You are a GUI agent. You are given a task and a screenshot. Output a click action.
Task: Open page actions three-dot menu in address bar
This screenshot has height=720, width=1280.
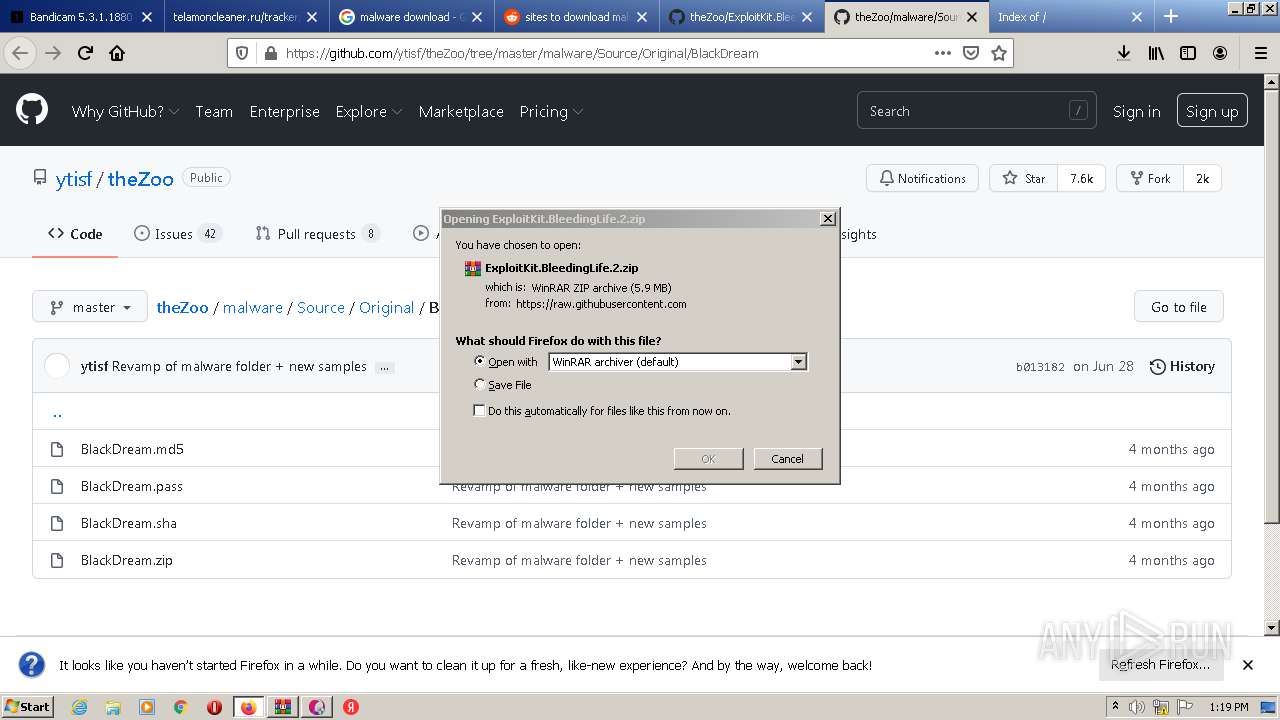point(942,53)
